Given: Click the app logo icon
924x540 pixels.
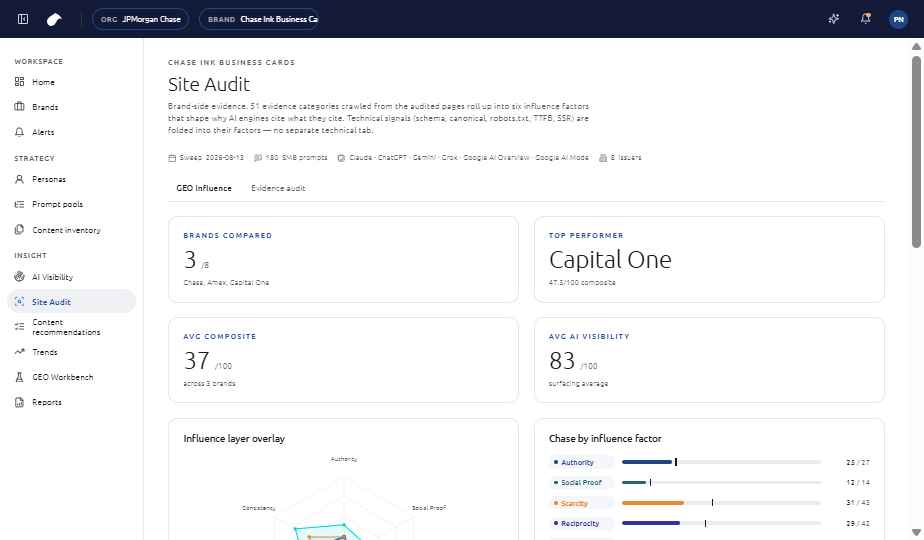Looking at the screenshot, I should click(x=54, y=19).
